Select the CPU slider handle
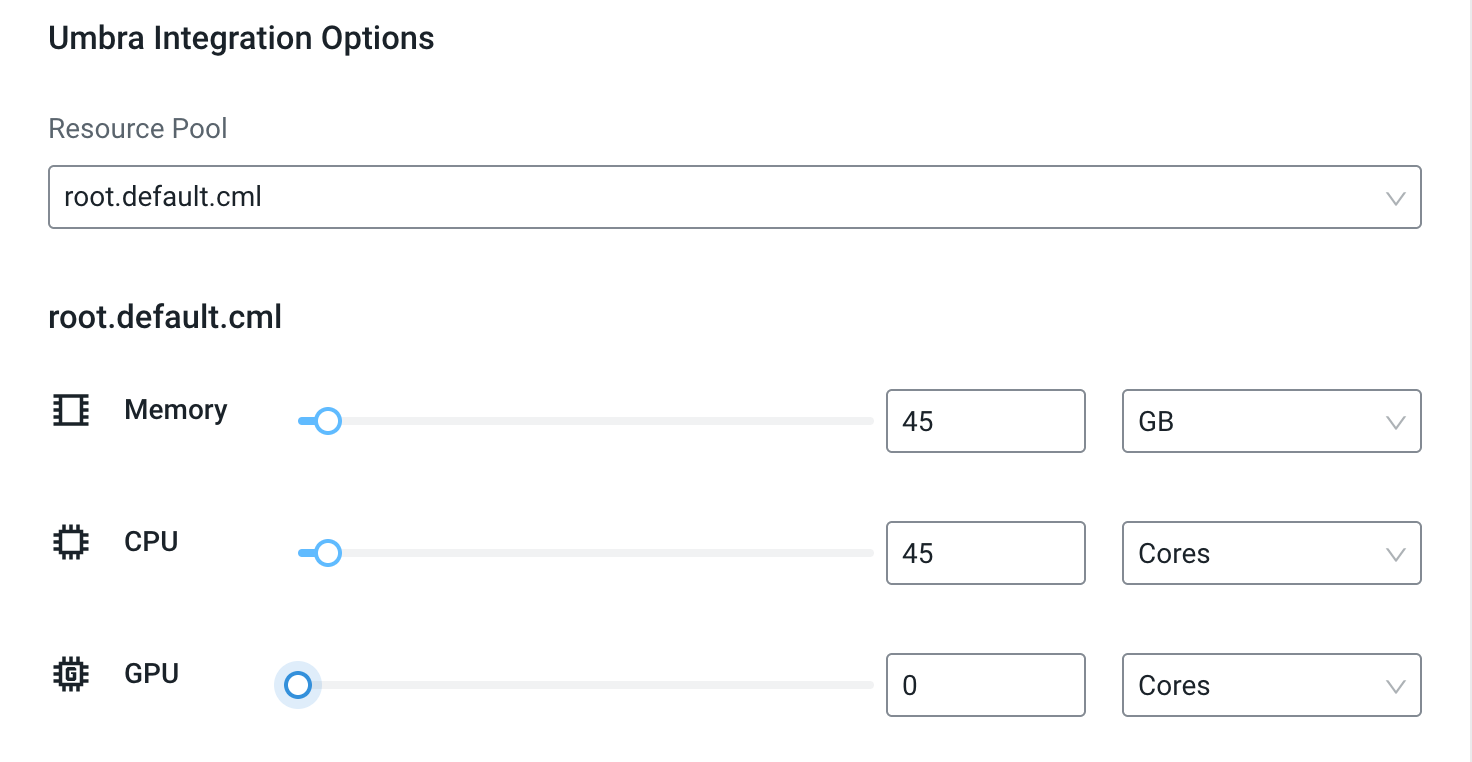 [328, 553]
